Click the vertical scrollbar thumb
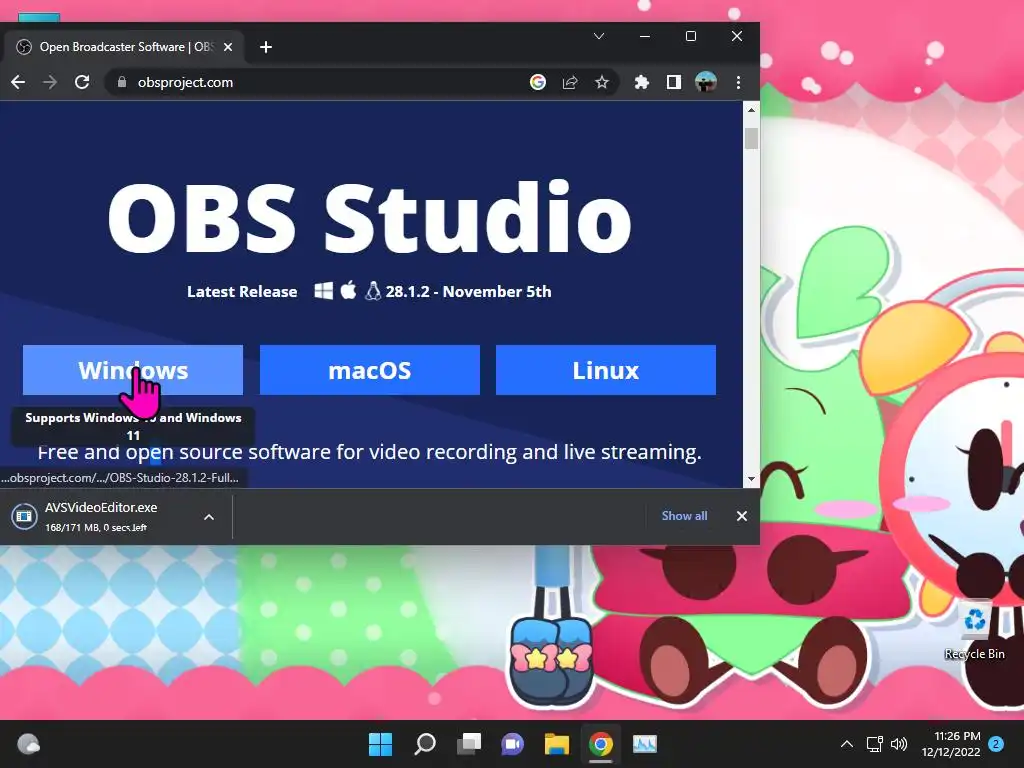The width and height of the screenshot is (1024, 768). (x=751, y=138)
